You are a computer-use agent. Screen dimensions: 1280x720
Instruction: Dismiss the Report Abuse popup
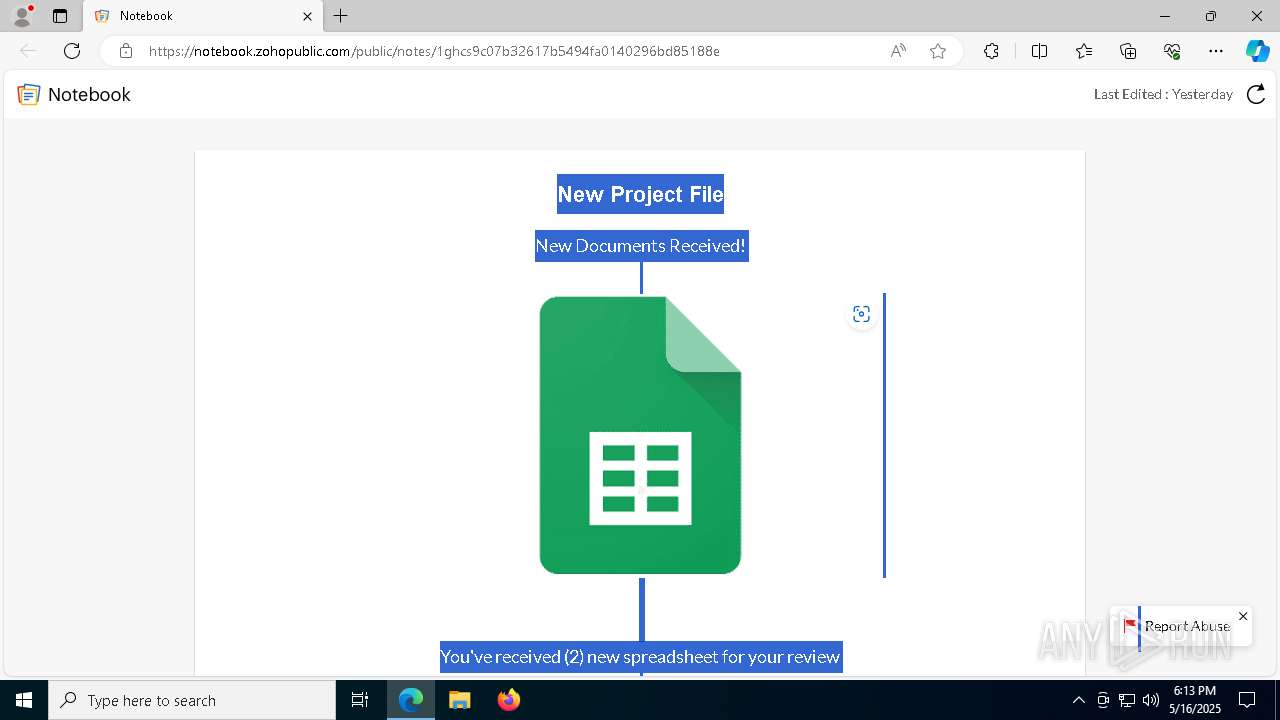click(1243, 616)
